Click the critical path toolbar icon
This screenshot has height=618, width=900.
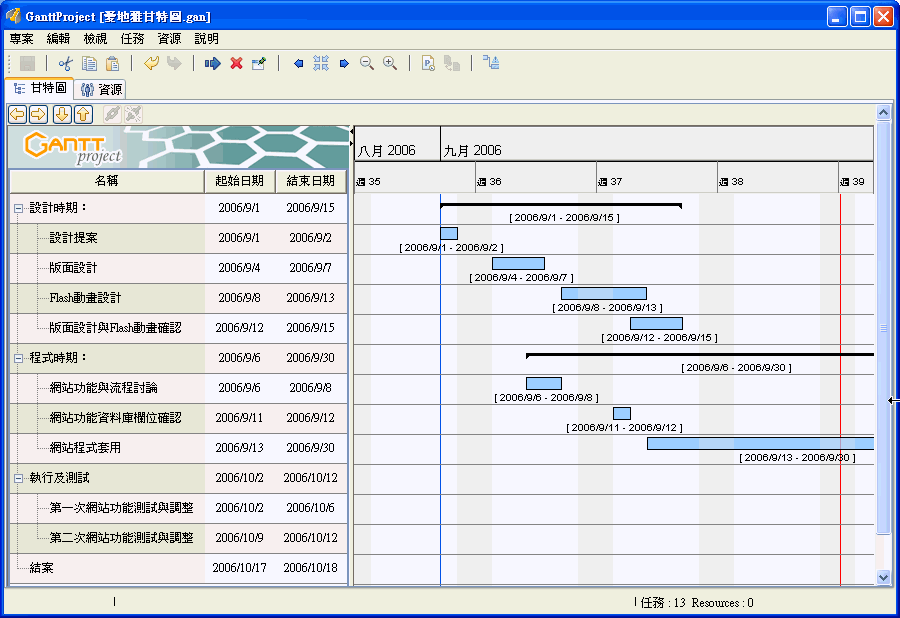click(x=491, y=63)
